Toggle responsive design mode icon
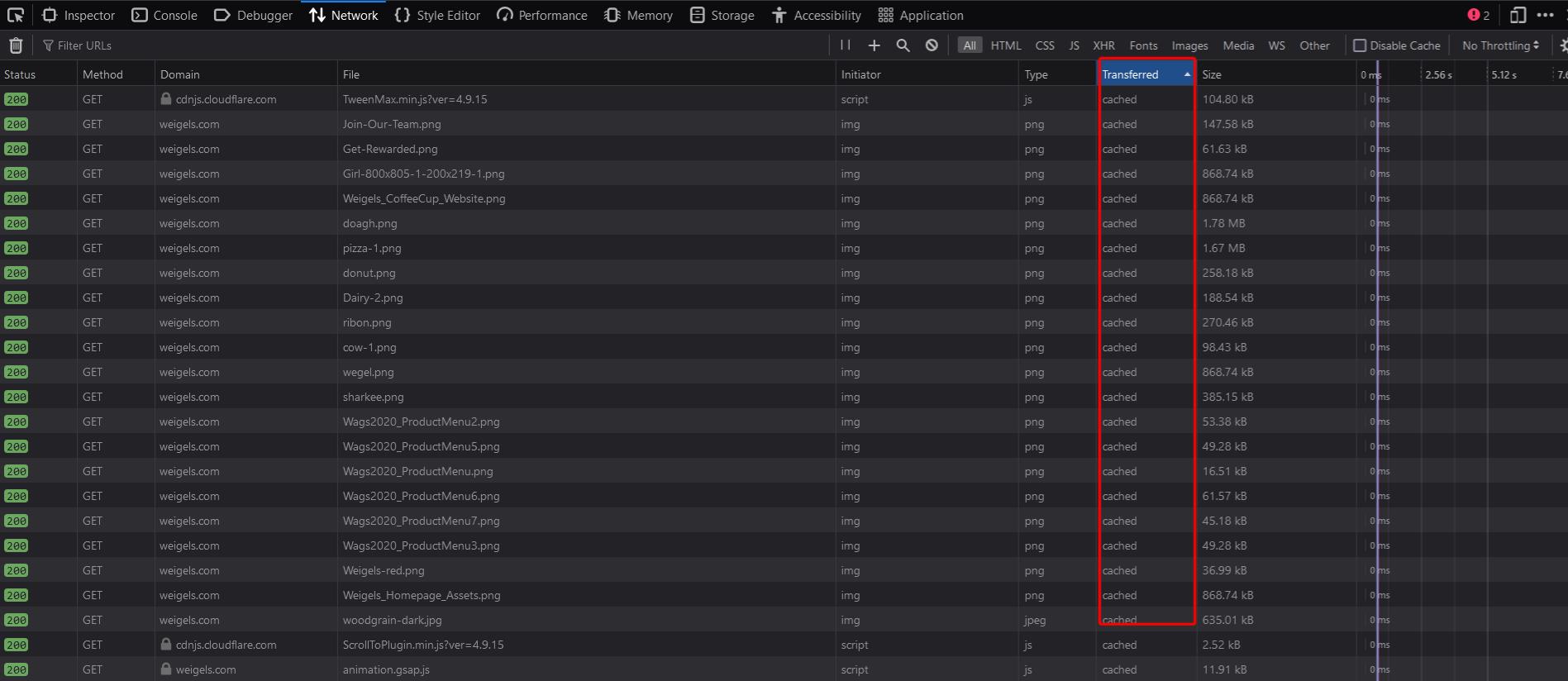Image resolution: width=1568 pixels, height=681 pixels. tap(1518, 15)
